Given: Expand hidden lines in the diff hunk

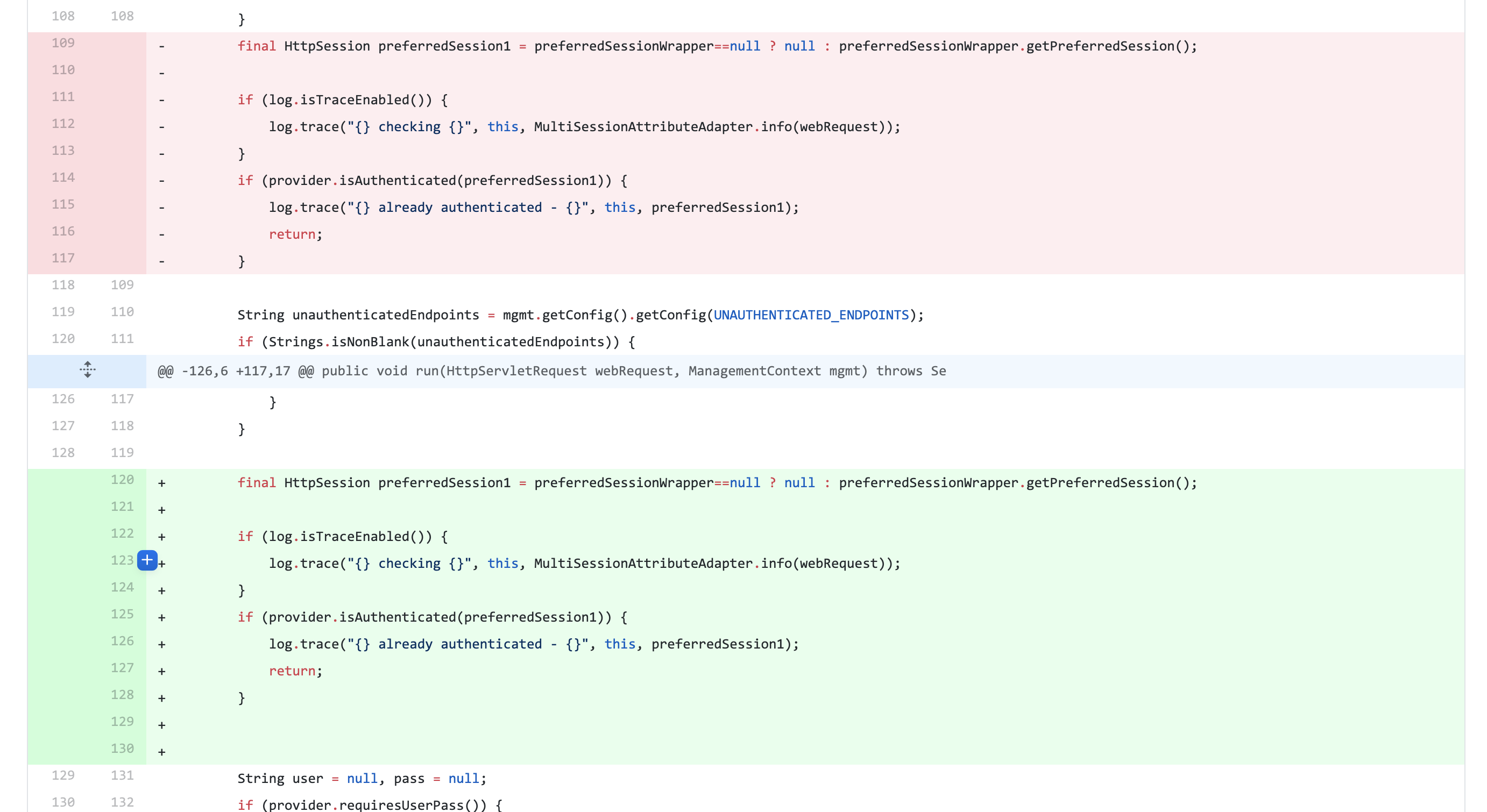Looking at the screenshot, I should pyautogui.click(x=87, y=370).
